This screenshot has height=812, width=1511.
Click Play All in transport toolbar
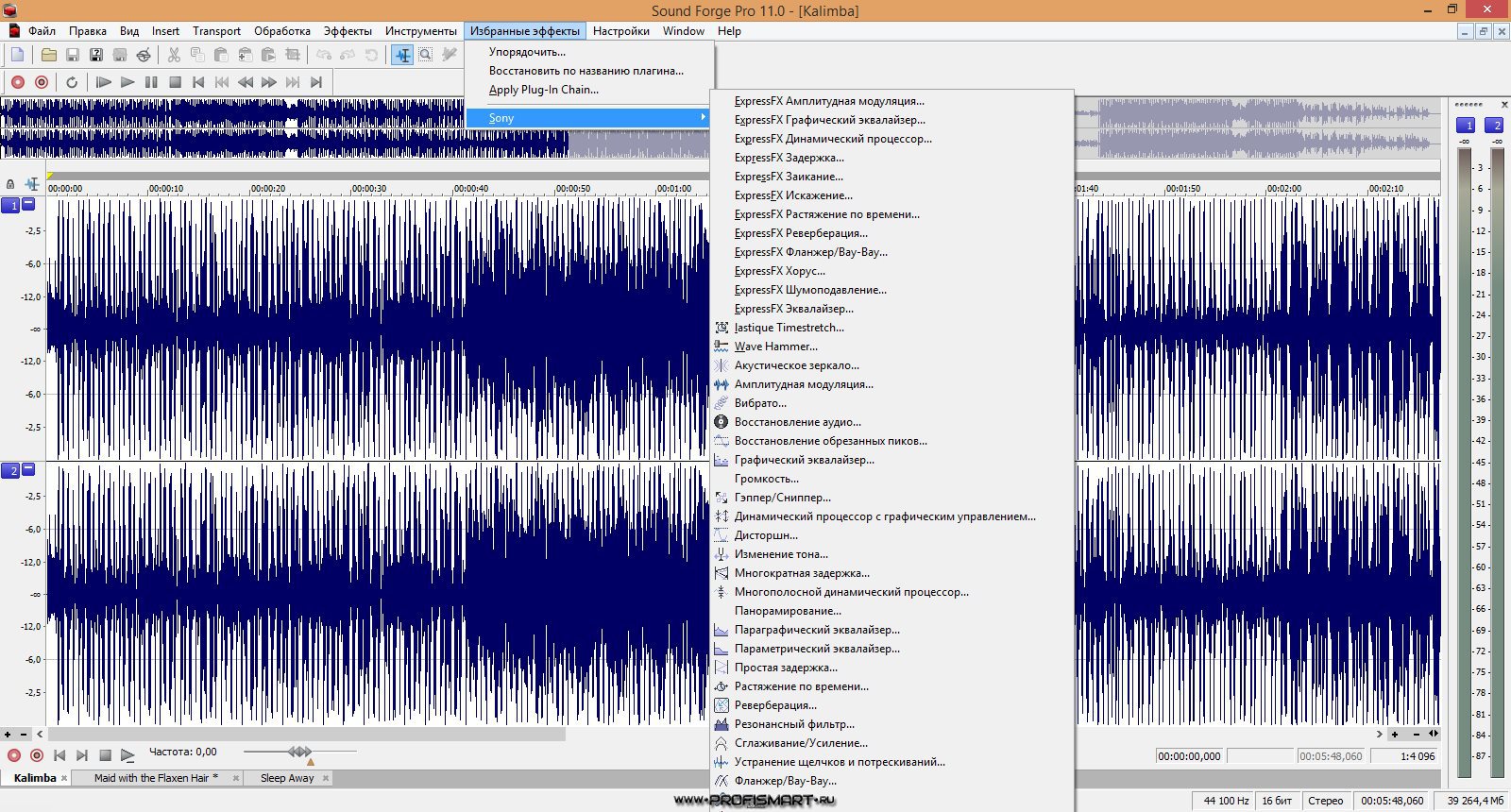pyautogui.click(x=104, y=82)
